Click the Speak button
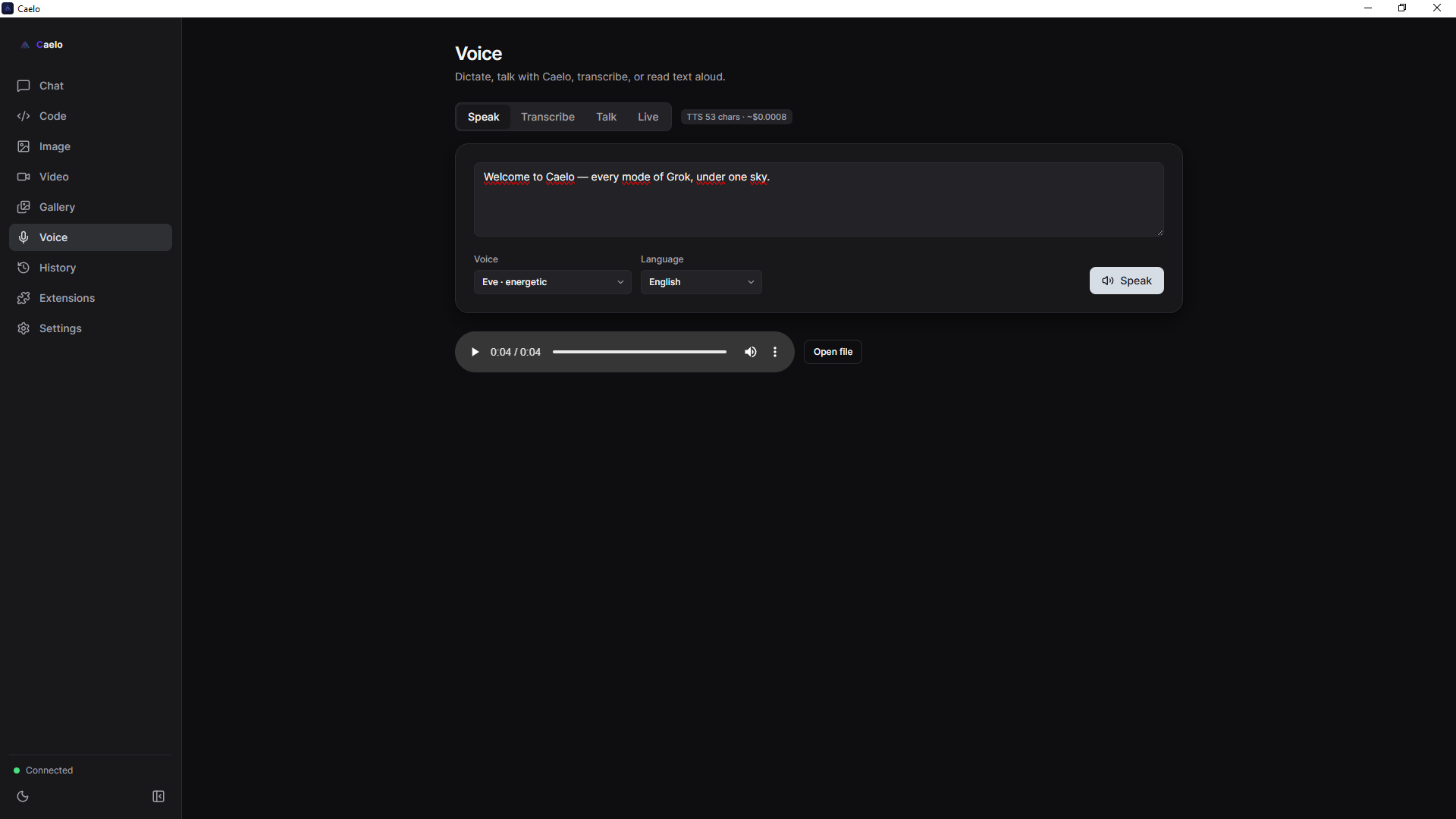 [1126, 281]
